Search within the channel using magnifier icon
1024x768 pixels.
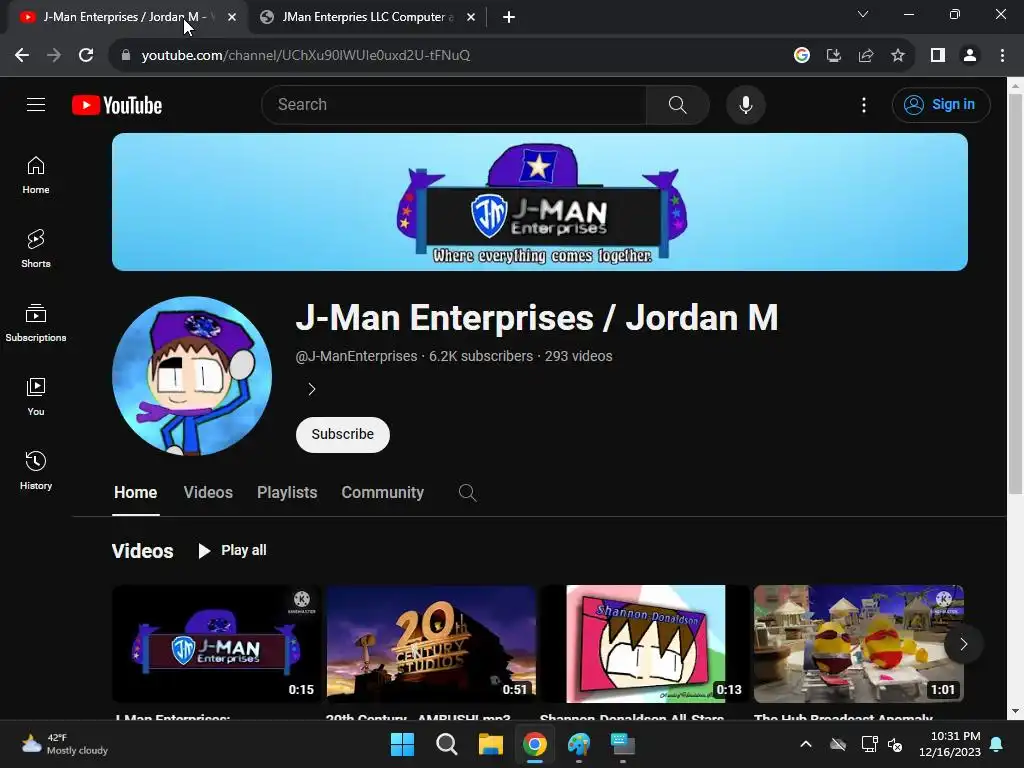(x=467, y=492)
